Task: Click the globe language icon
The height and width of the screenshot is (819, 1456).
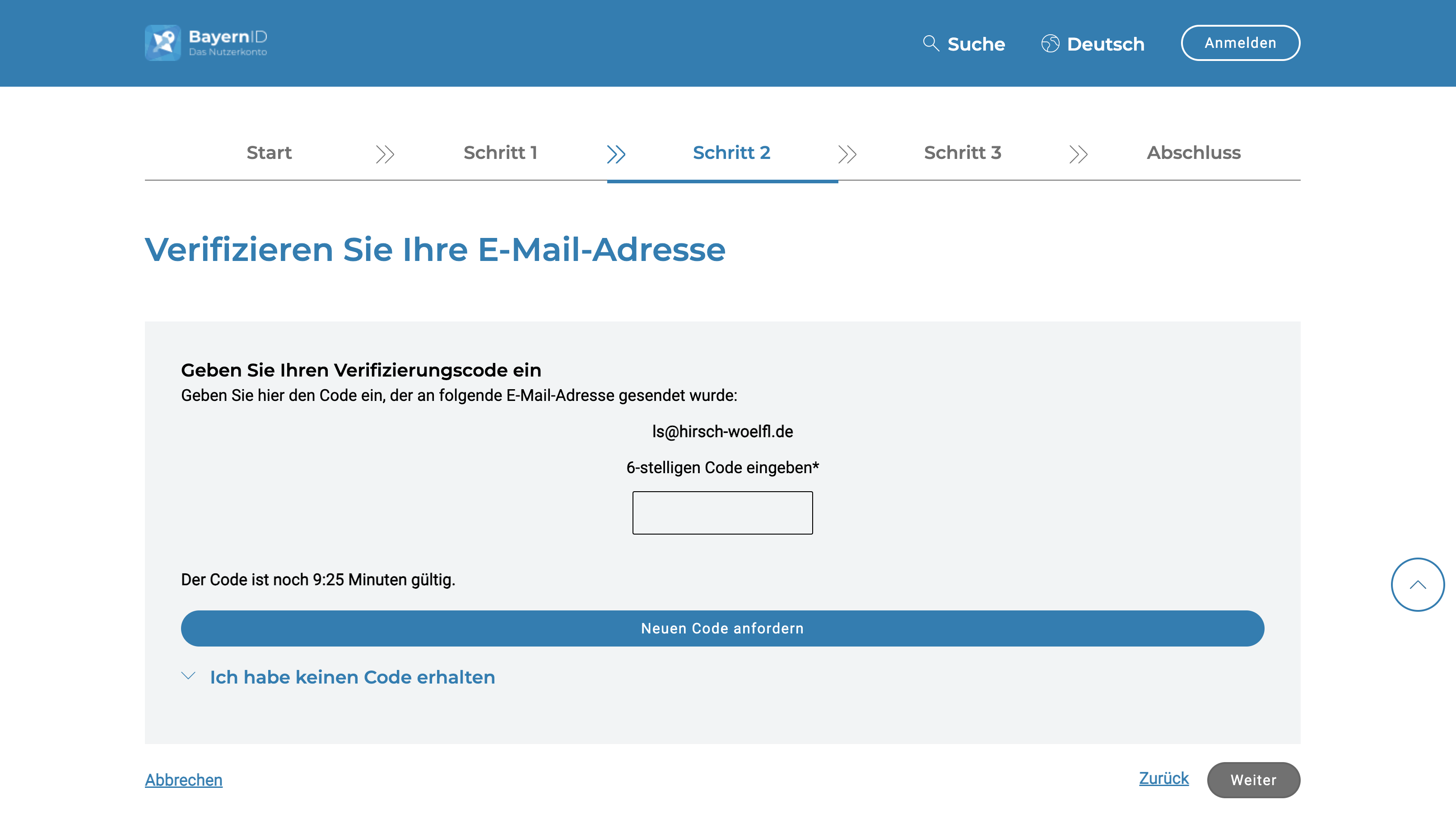Action: point(1050,43)
